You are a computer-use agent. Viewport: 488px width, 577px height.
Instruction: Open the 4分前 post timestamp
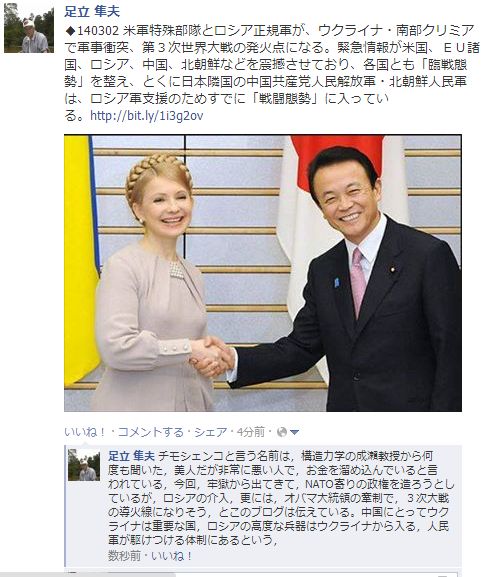(x=250, y=432)
